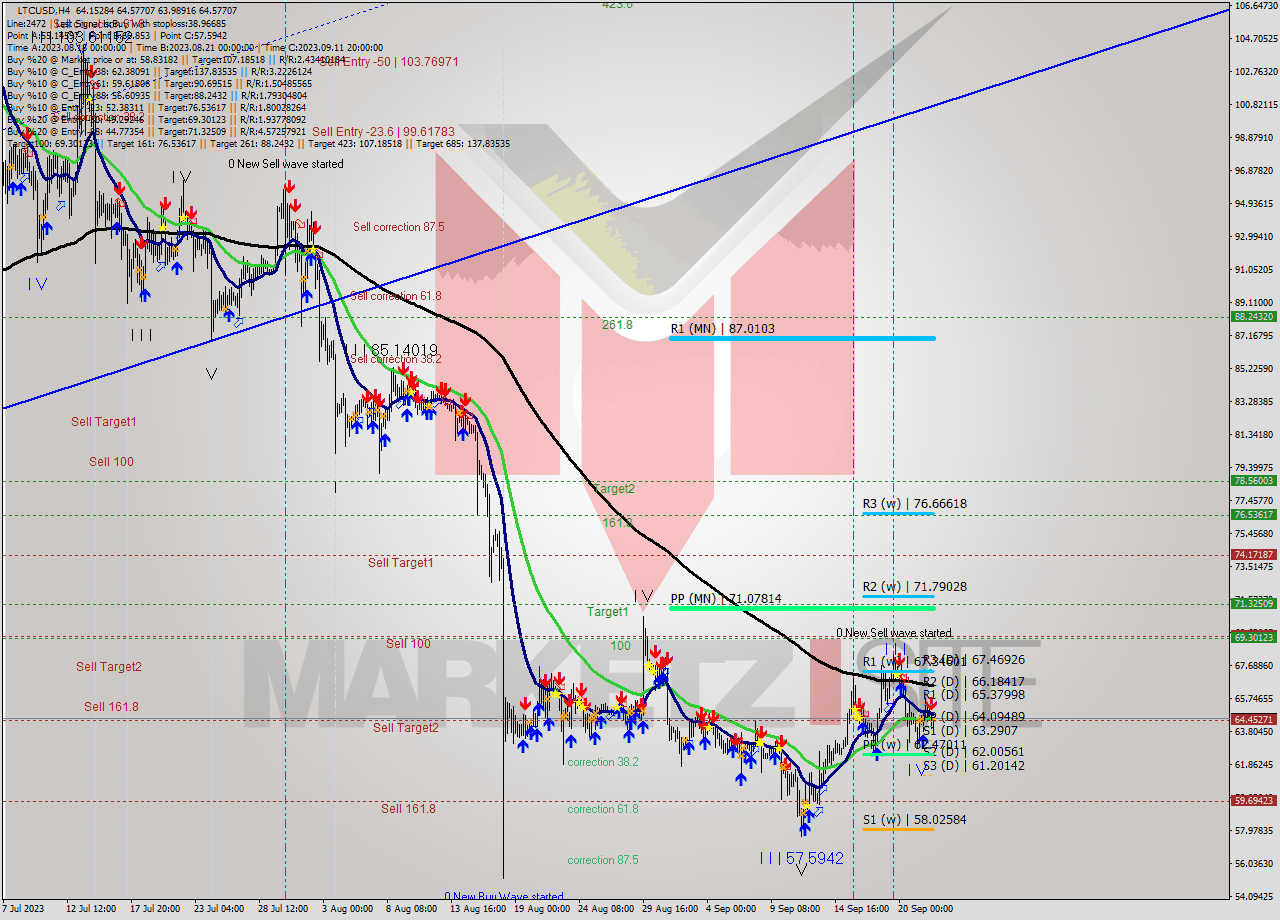Image resolution: width=1280 pixels, height=920 pixels.
Task: Click the green 71.32509 price tag
Action: [1254, 603]
